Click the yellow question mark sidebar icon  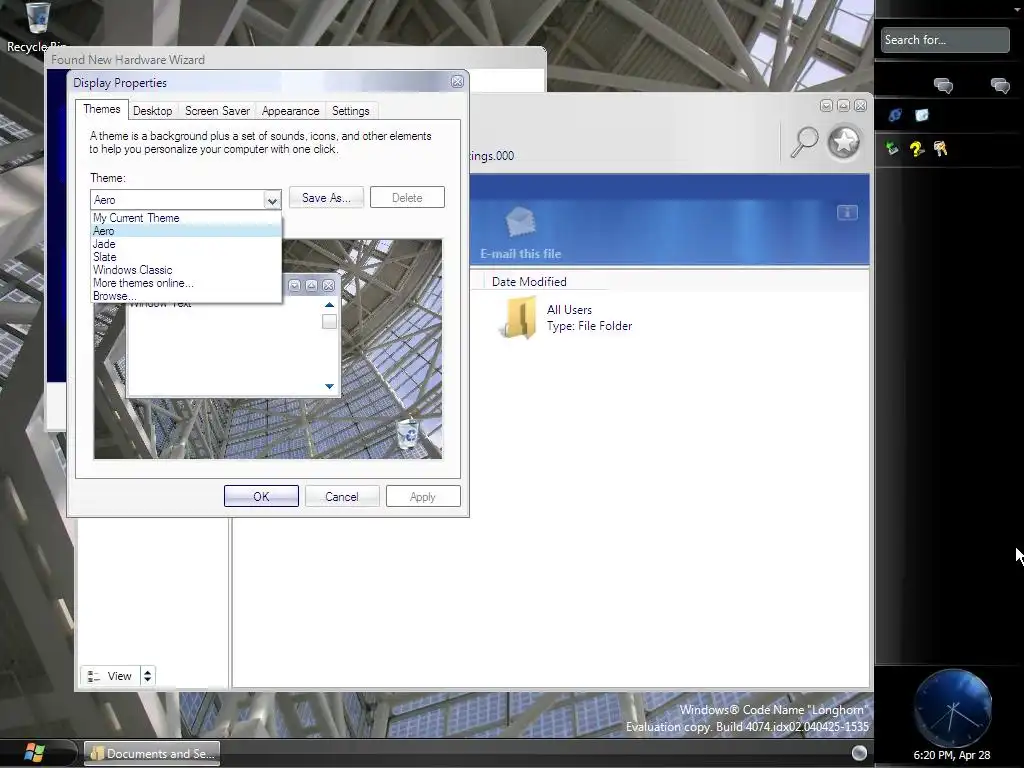(x=916, y=149)
